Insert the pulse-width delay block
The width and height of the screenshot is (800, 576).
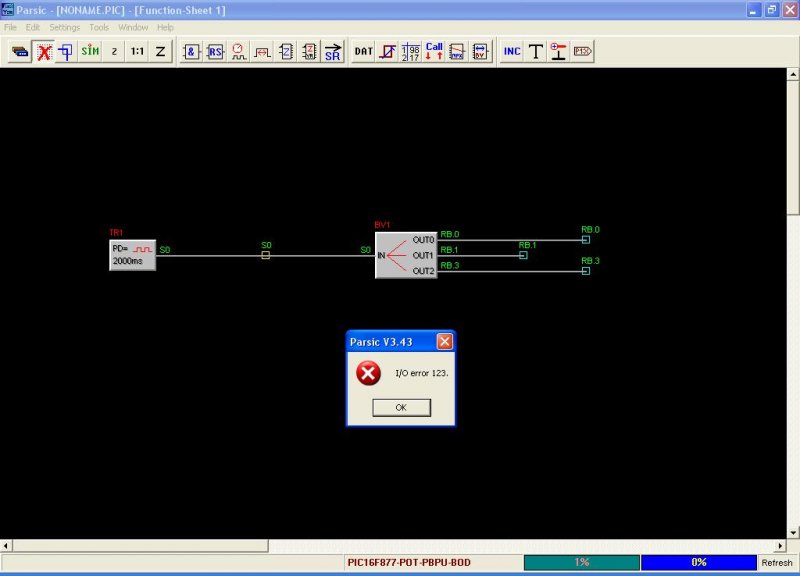click(262, 51)
